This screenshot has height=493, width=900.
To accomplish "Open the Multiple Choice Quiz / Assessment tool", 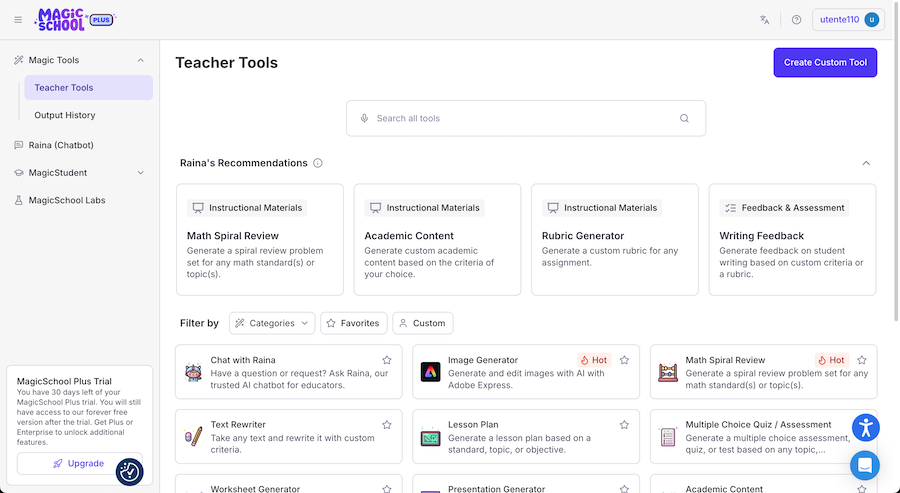I will click(763, 437).
